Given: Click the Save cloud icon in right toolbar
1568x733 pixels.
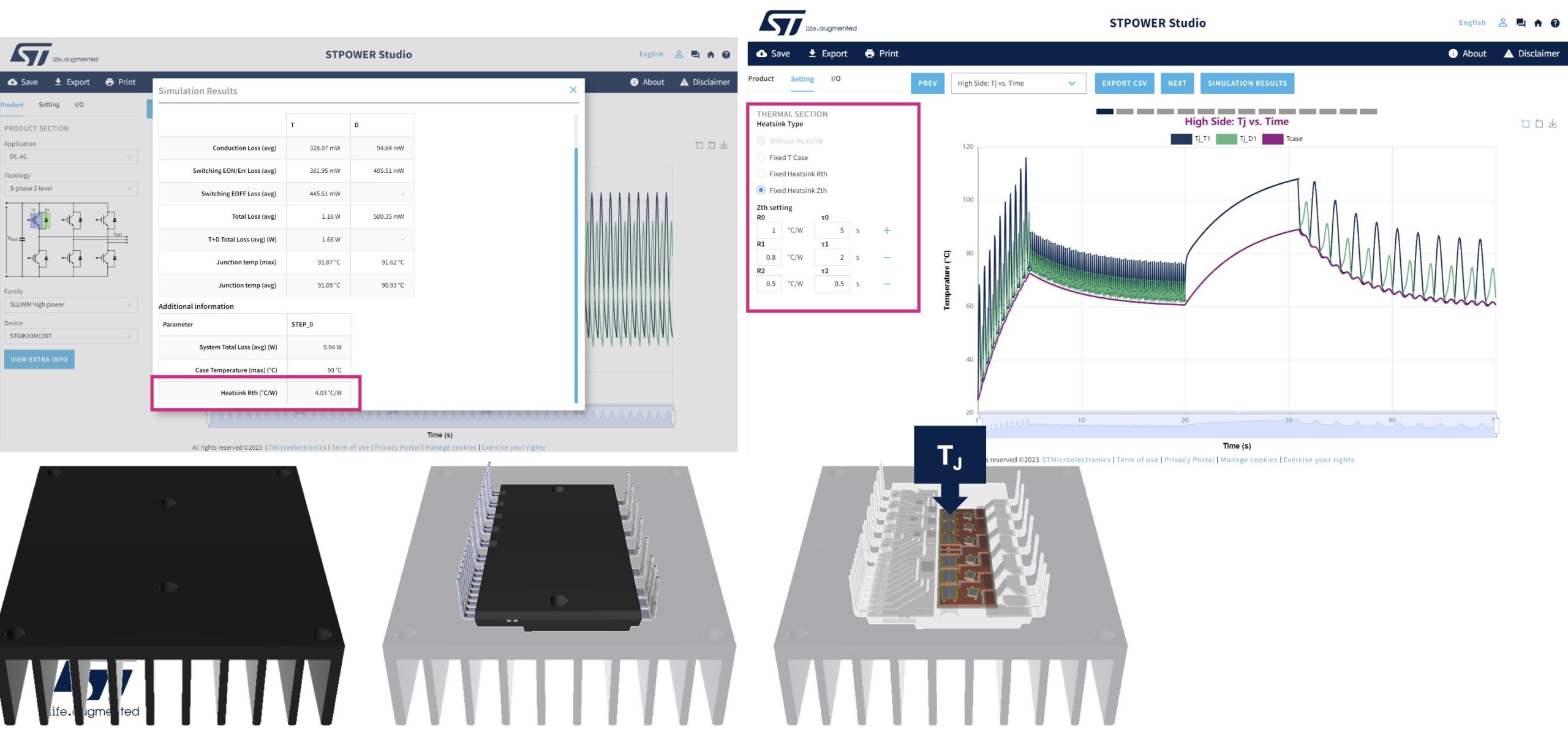Looking at the screenshot, I should point(761,53).
